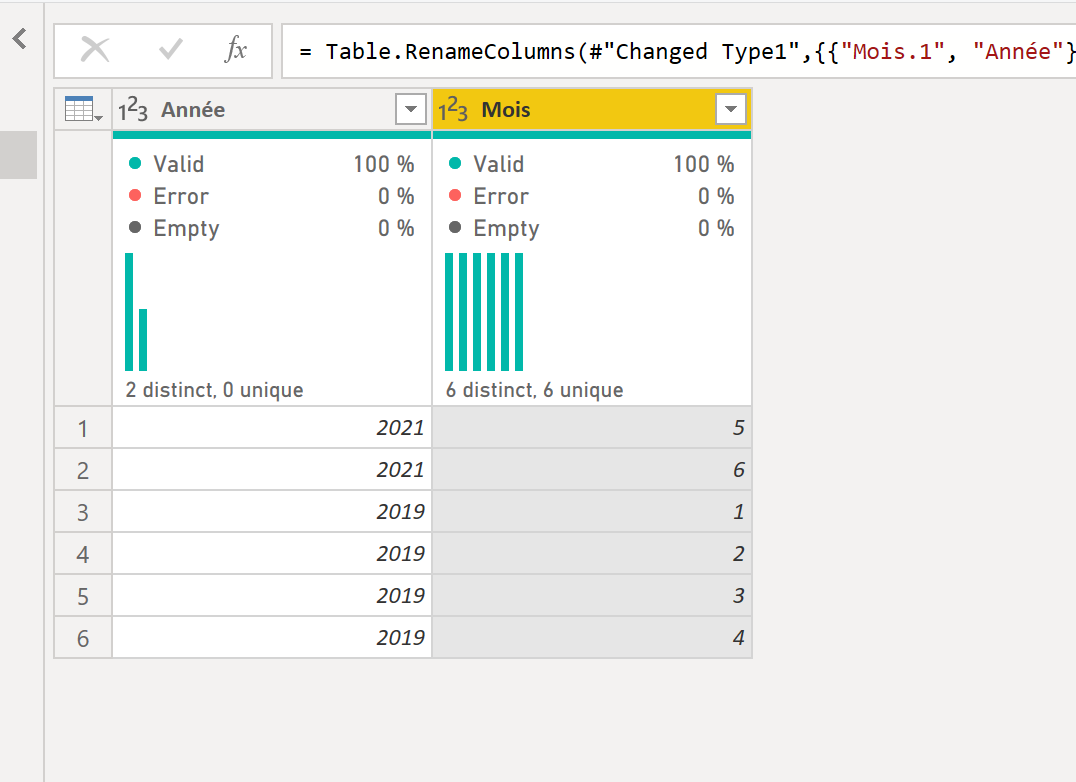Select row number 4

83,554
